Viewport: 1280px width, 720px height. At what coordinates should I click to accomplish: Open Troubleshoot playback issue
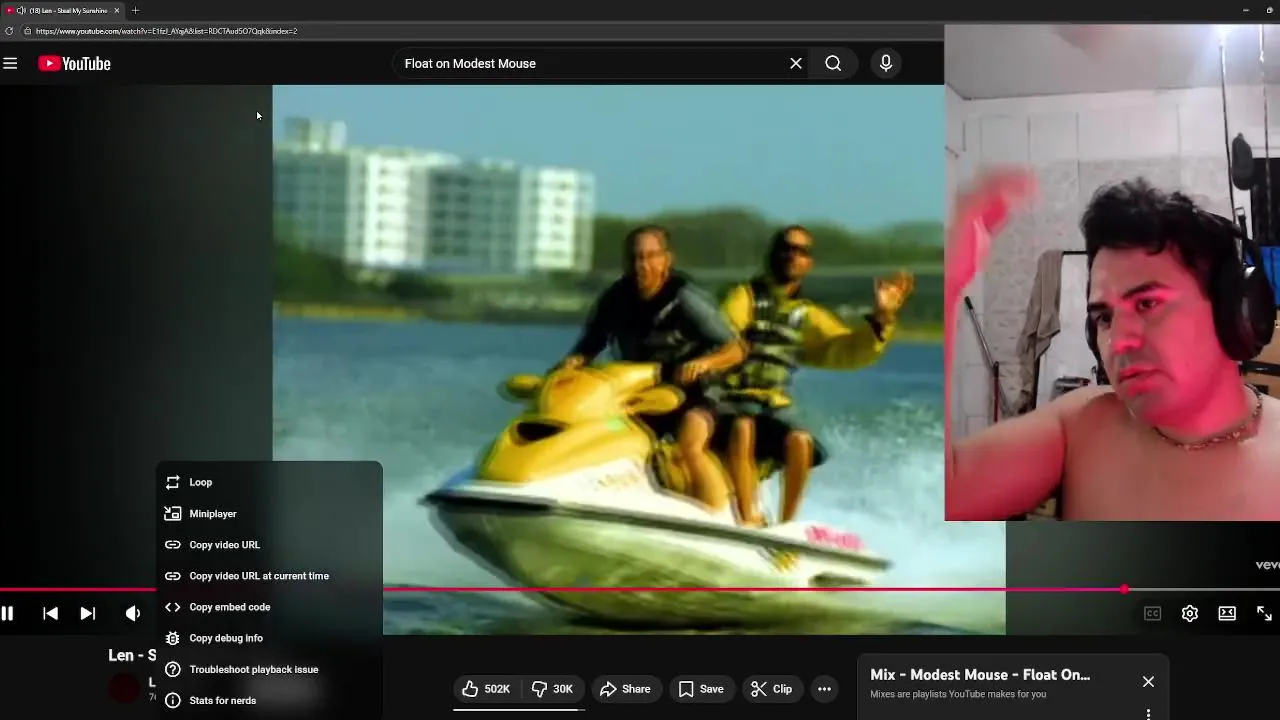tap(269, 669)
